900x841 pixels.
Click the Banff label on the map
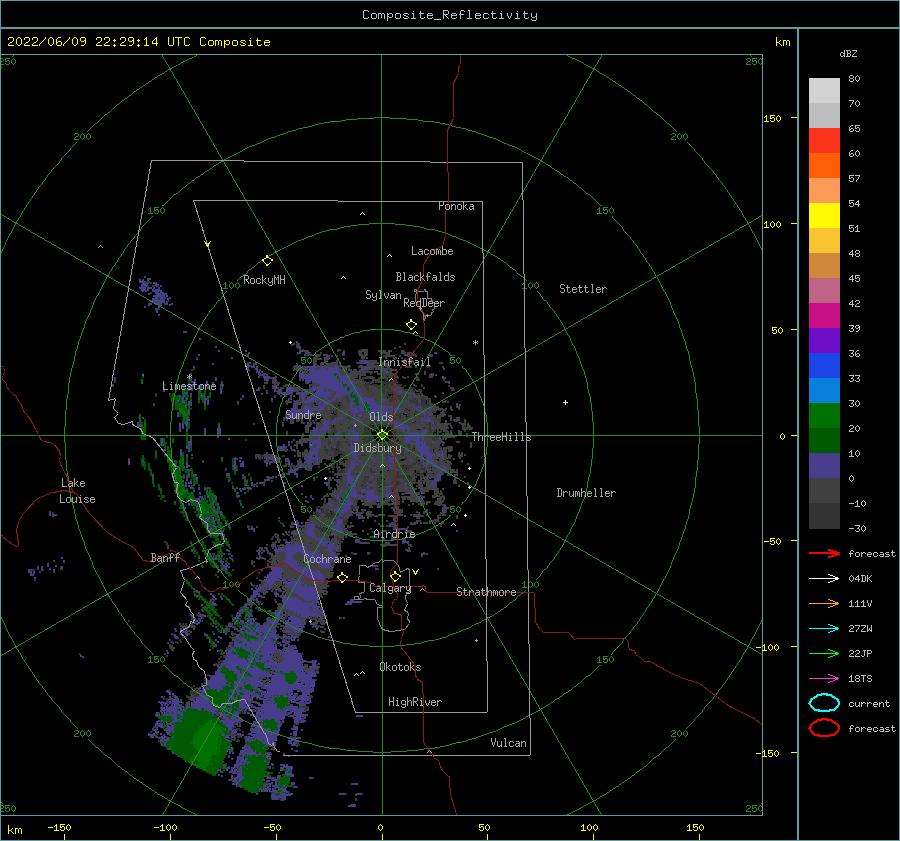click(x=165, y=557)
